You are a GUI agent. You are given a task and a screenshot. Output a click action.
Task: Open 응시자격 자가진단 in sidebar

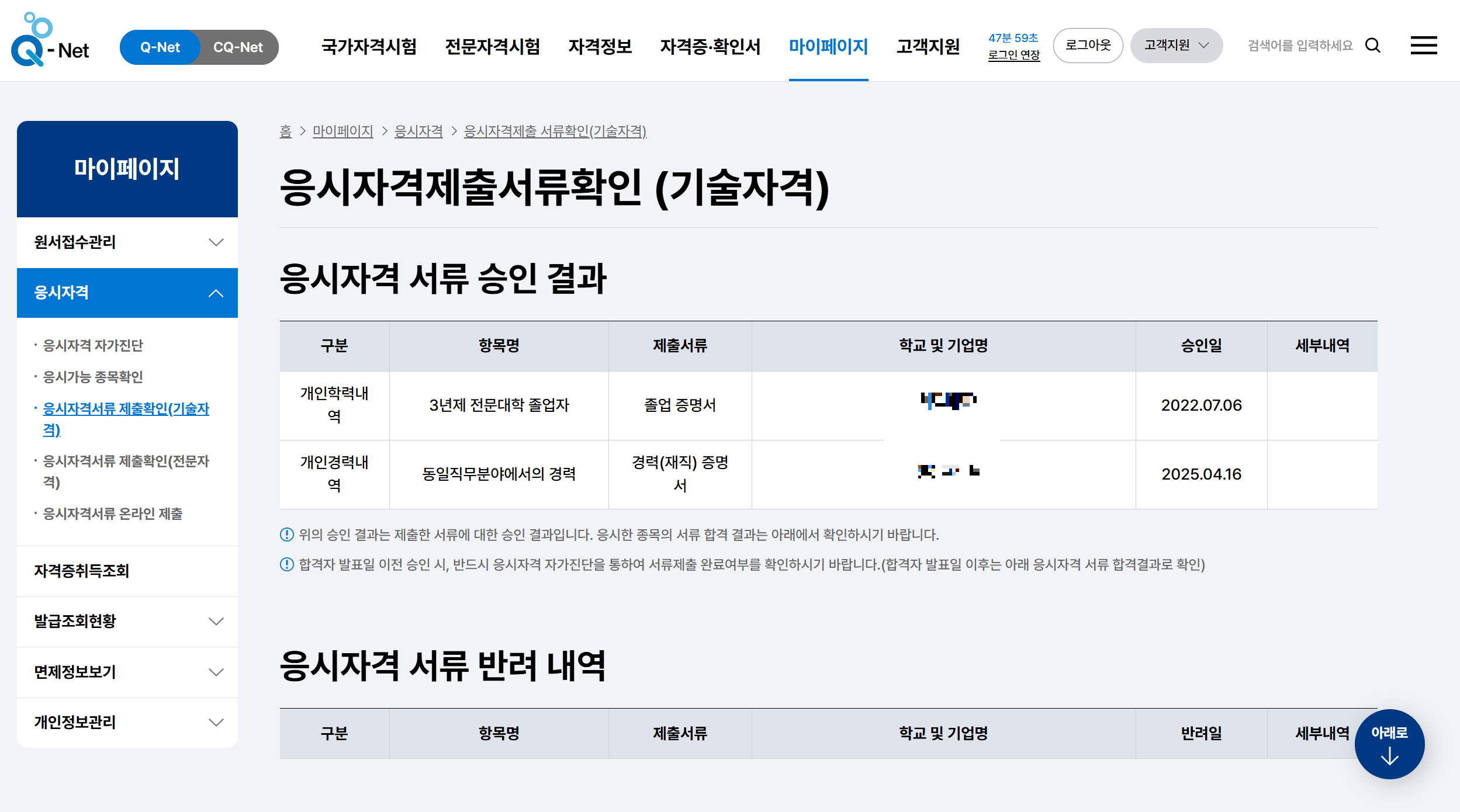93,345
